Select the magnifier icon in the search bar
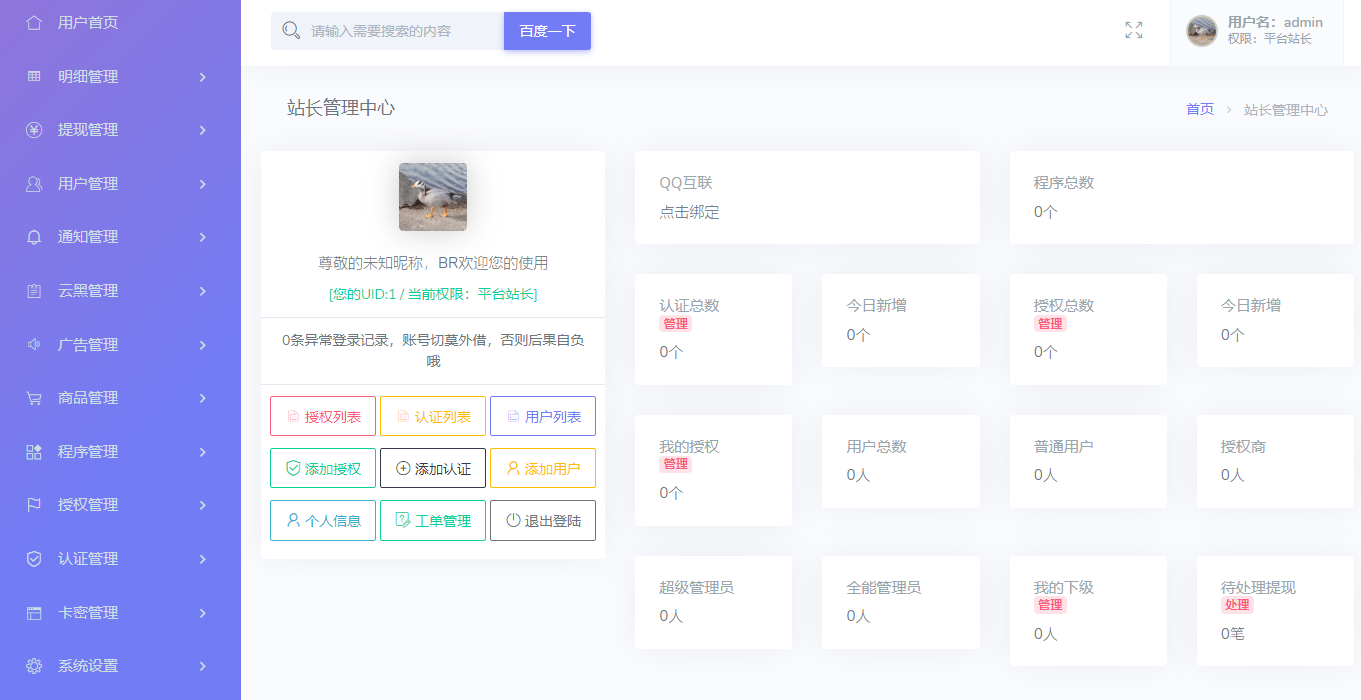The image size is (1361, 700). pos(291,31)
